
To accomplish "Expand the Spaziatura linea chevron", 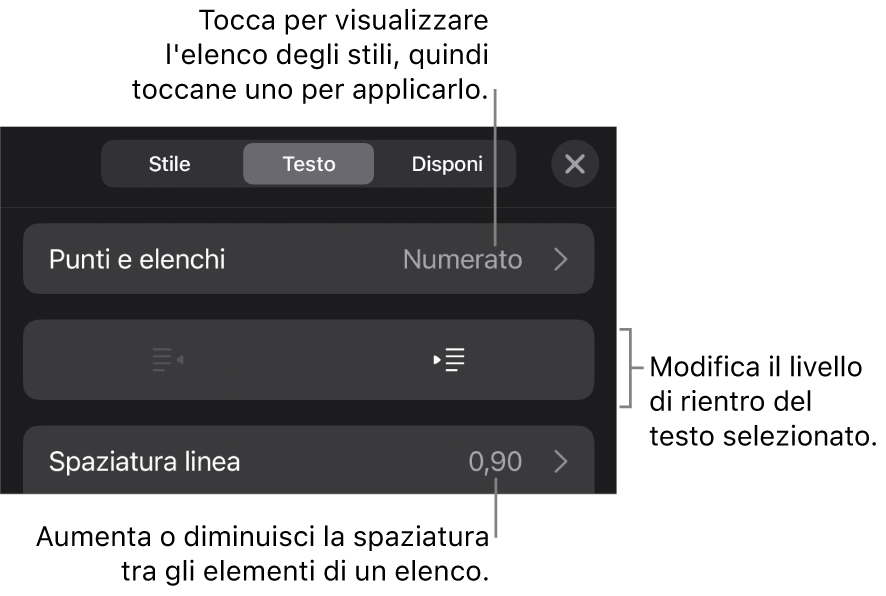I will pos(561,462).
